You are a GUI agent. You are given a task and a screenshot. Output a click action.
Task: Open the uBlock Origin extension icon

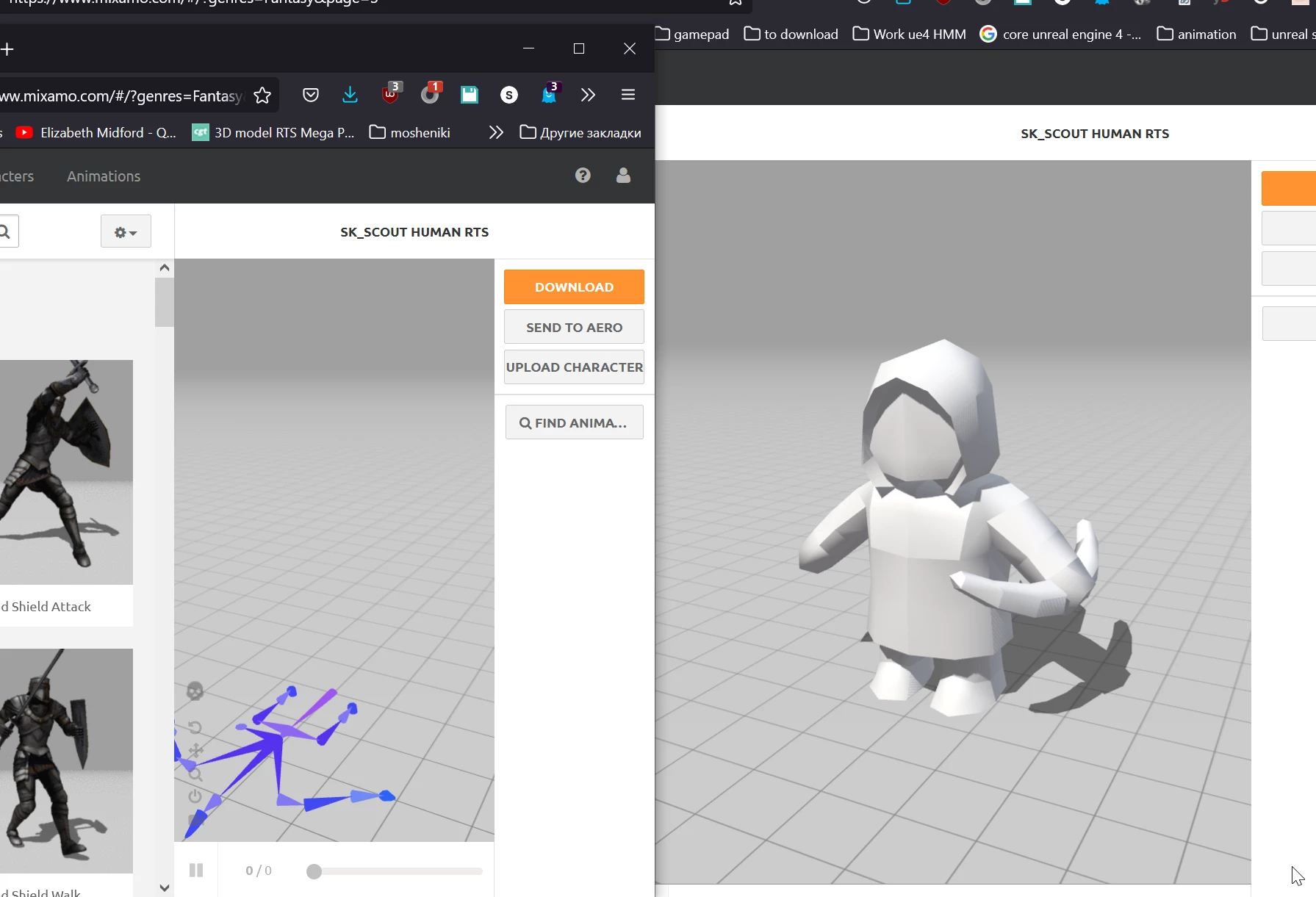click(390, 93)
